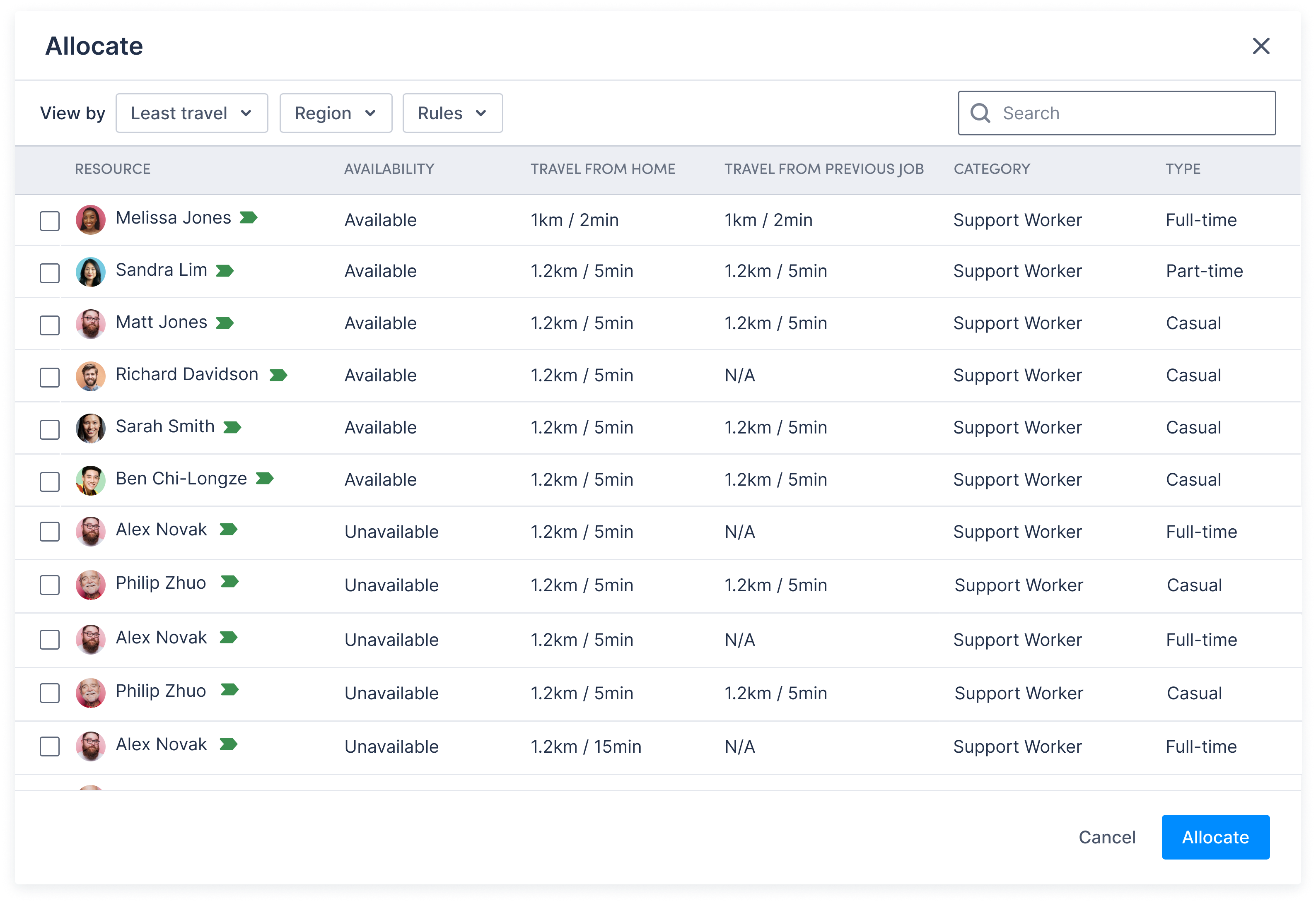
Task: Click the AVAILABILITY column header
Action: pyautogui.click(x=389, y=169)
